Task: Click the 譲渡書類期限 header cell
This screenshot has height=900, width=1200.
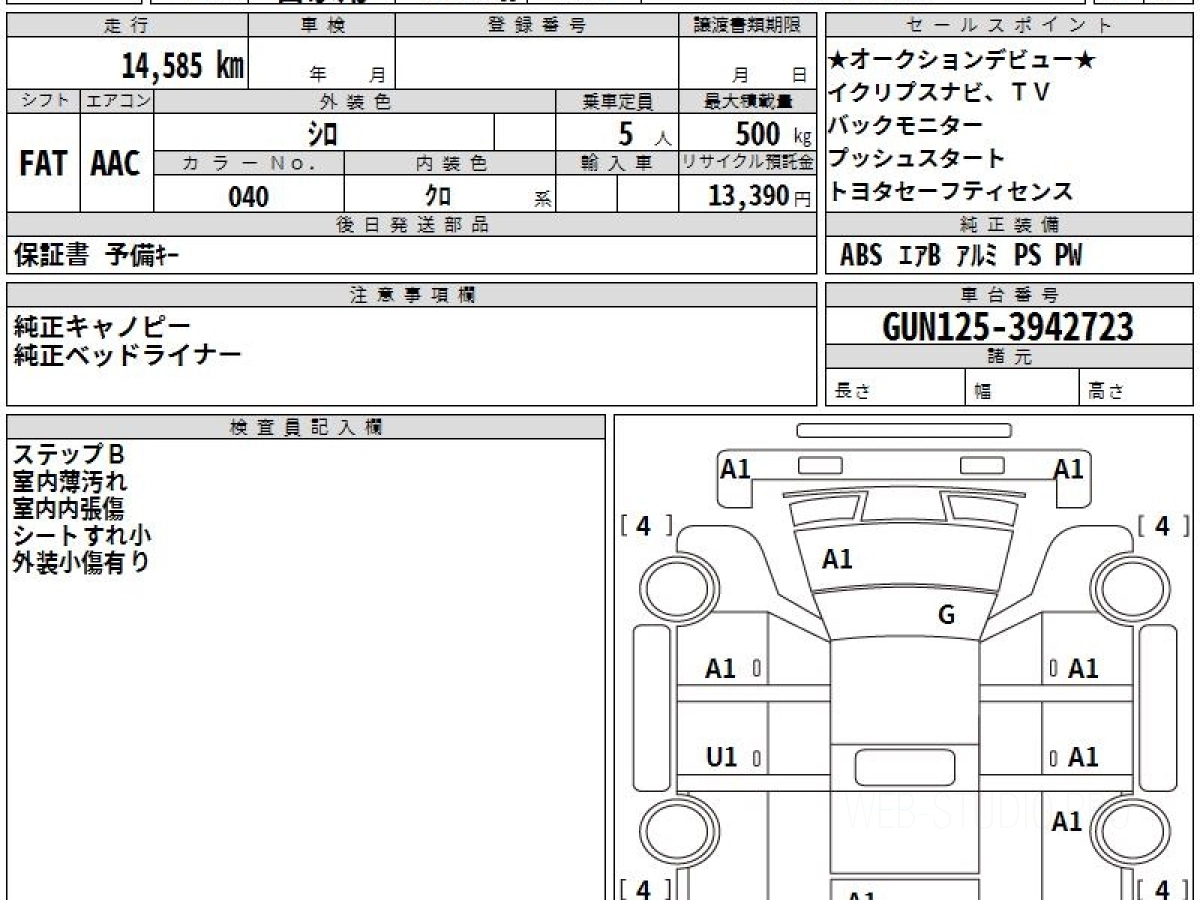Action: [x=747, y=26]
